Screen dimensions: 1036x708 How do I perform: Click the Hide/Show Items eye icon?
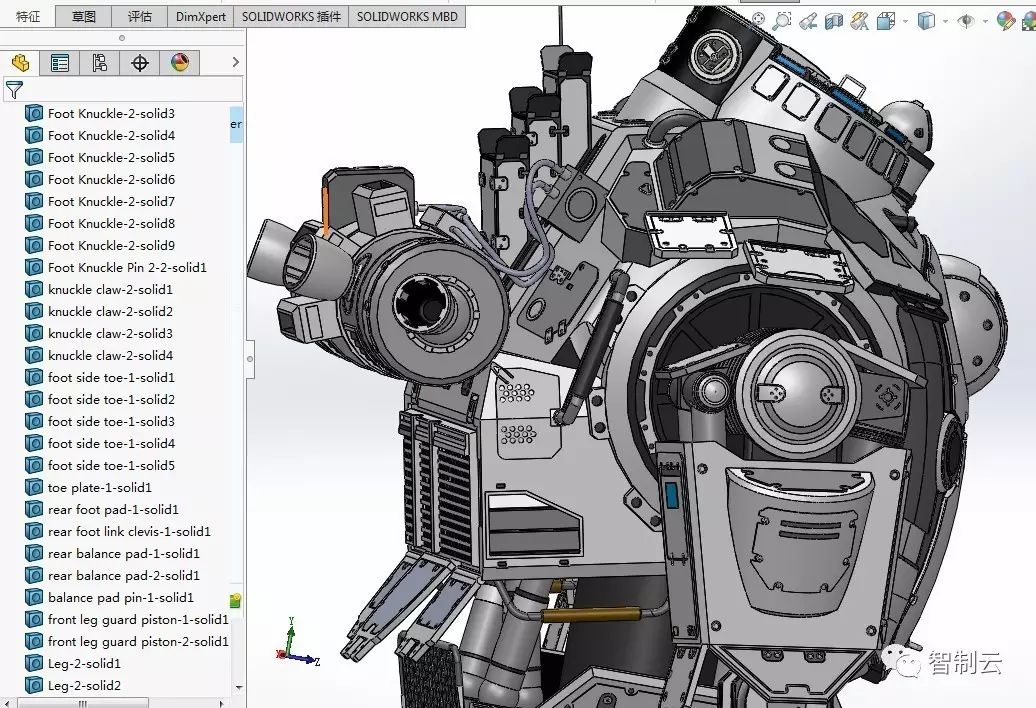point(966,21)
